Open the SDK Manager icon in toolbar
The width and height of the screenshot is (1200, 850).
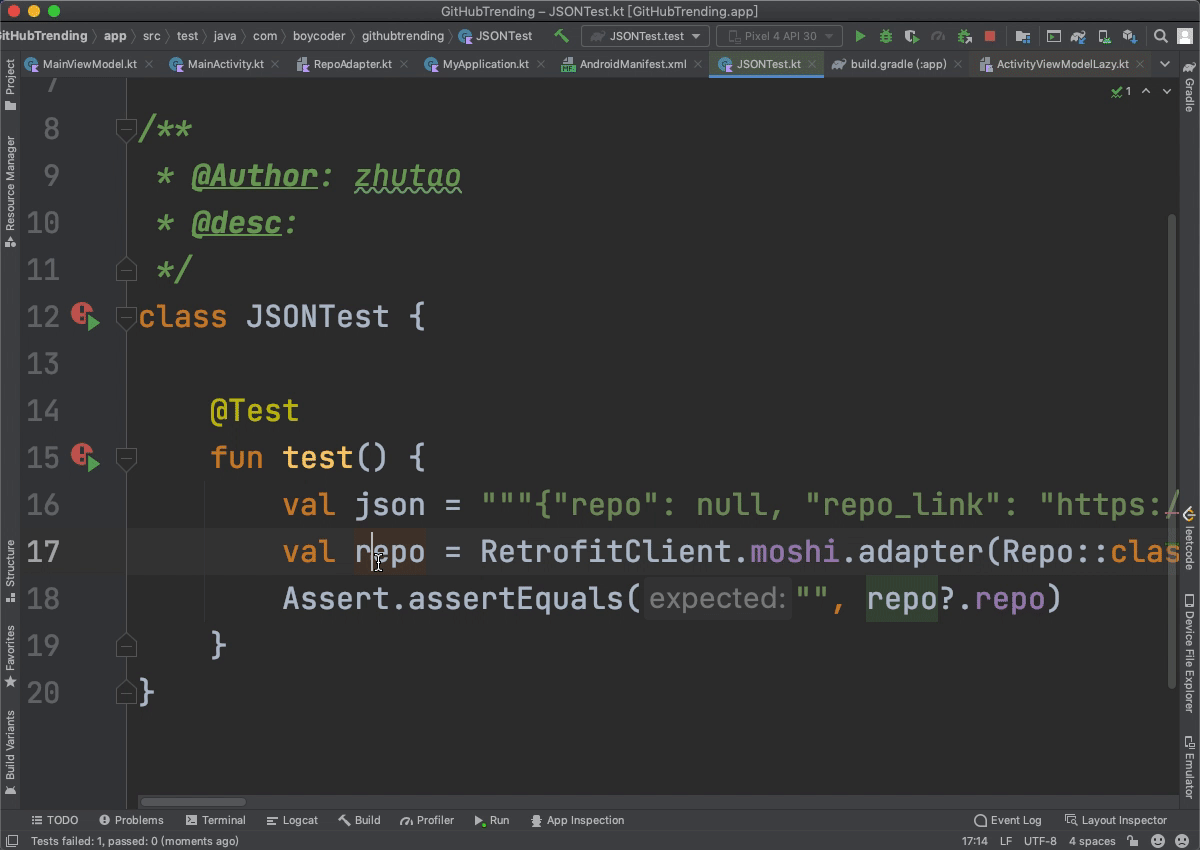[x=1129, y=36]
